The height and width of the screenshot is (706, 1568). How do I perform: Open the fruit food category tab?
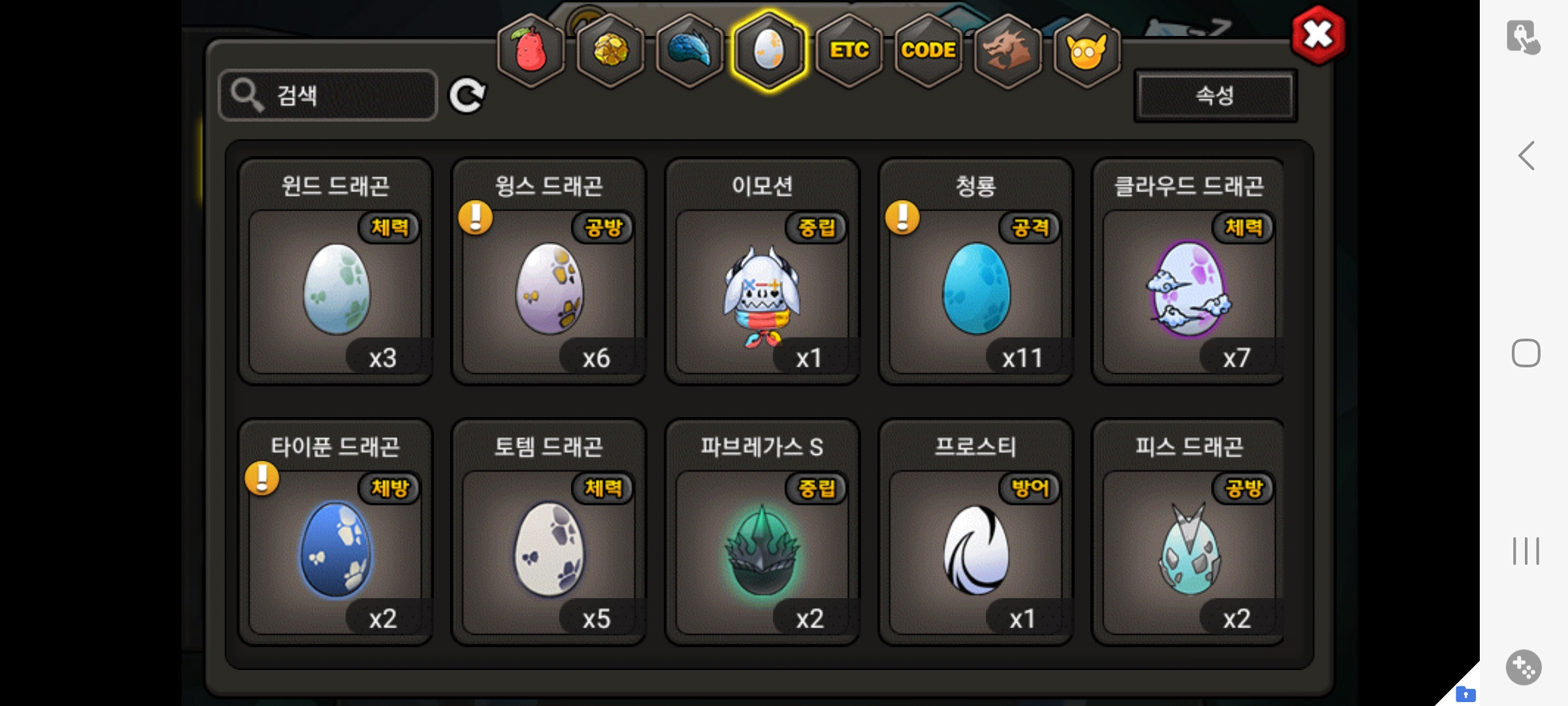[531, 50]
